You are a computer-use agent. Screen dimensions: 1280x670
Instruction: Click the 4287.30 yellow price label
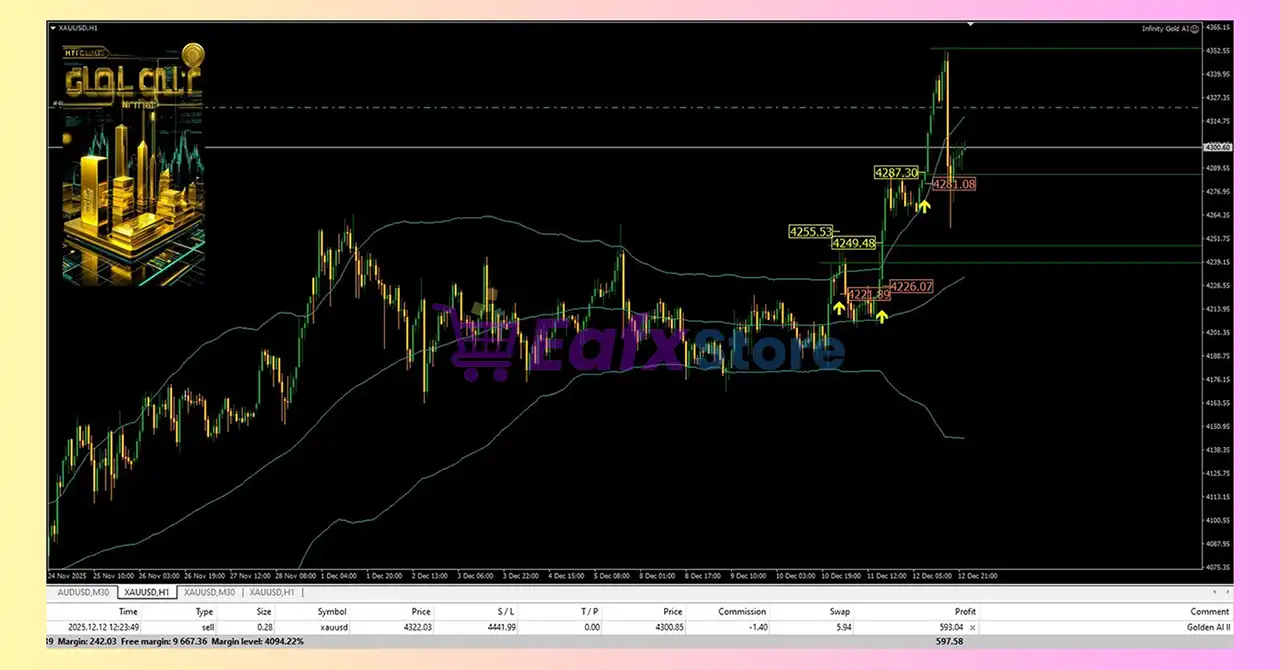[x=896, y=173]
